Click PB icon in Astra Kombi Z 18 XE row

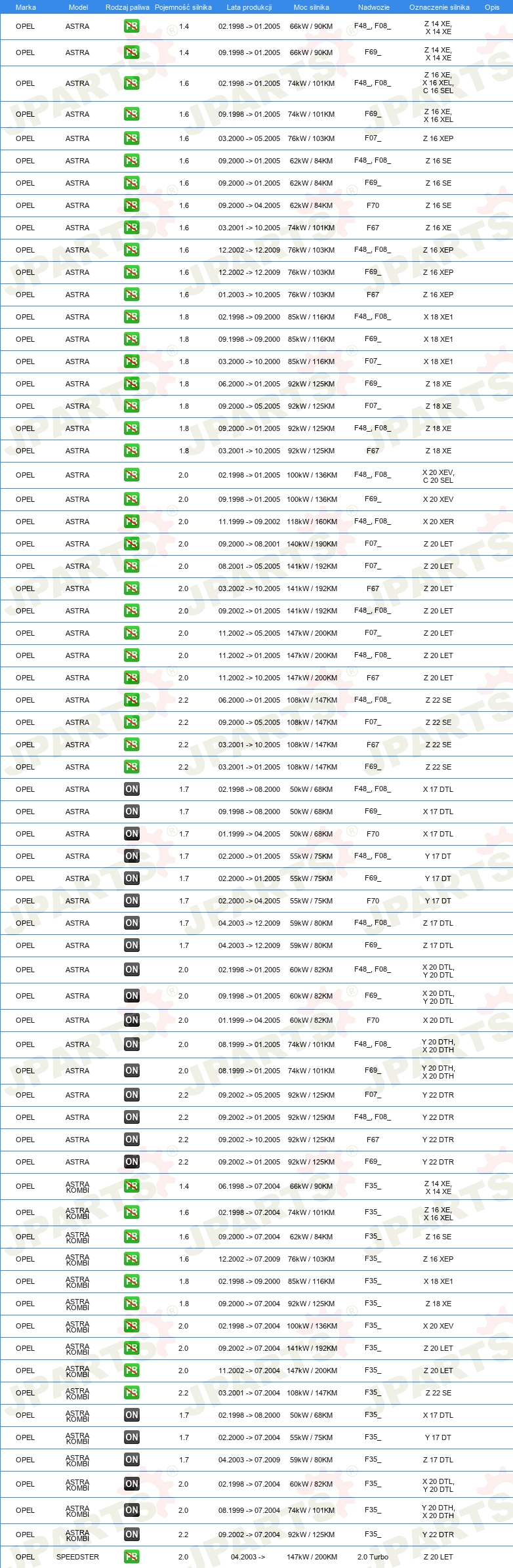[x=131, y=1304]
